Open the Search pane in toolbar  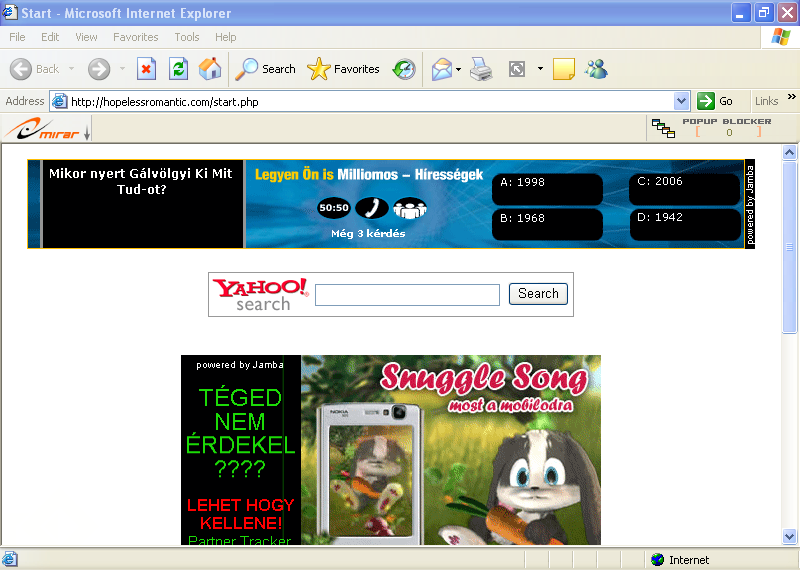(265, 69)
